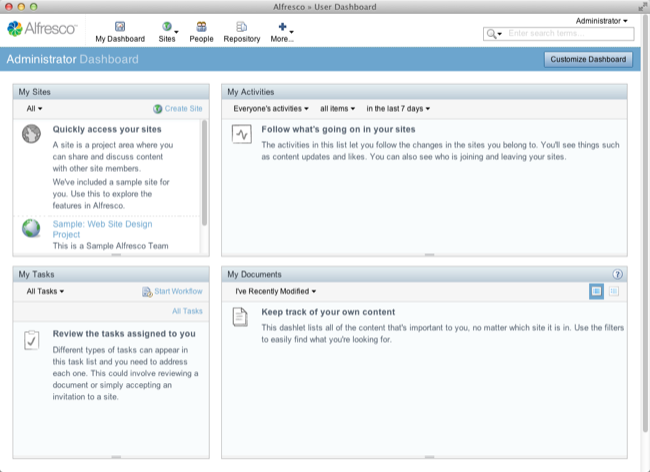
Task: Open the Sites menu label
Action: pyautogui.click(x=167, y=39)
